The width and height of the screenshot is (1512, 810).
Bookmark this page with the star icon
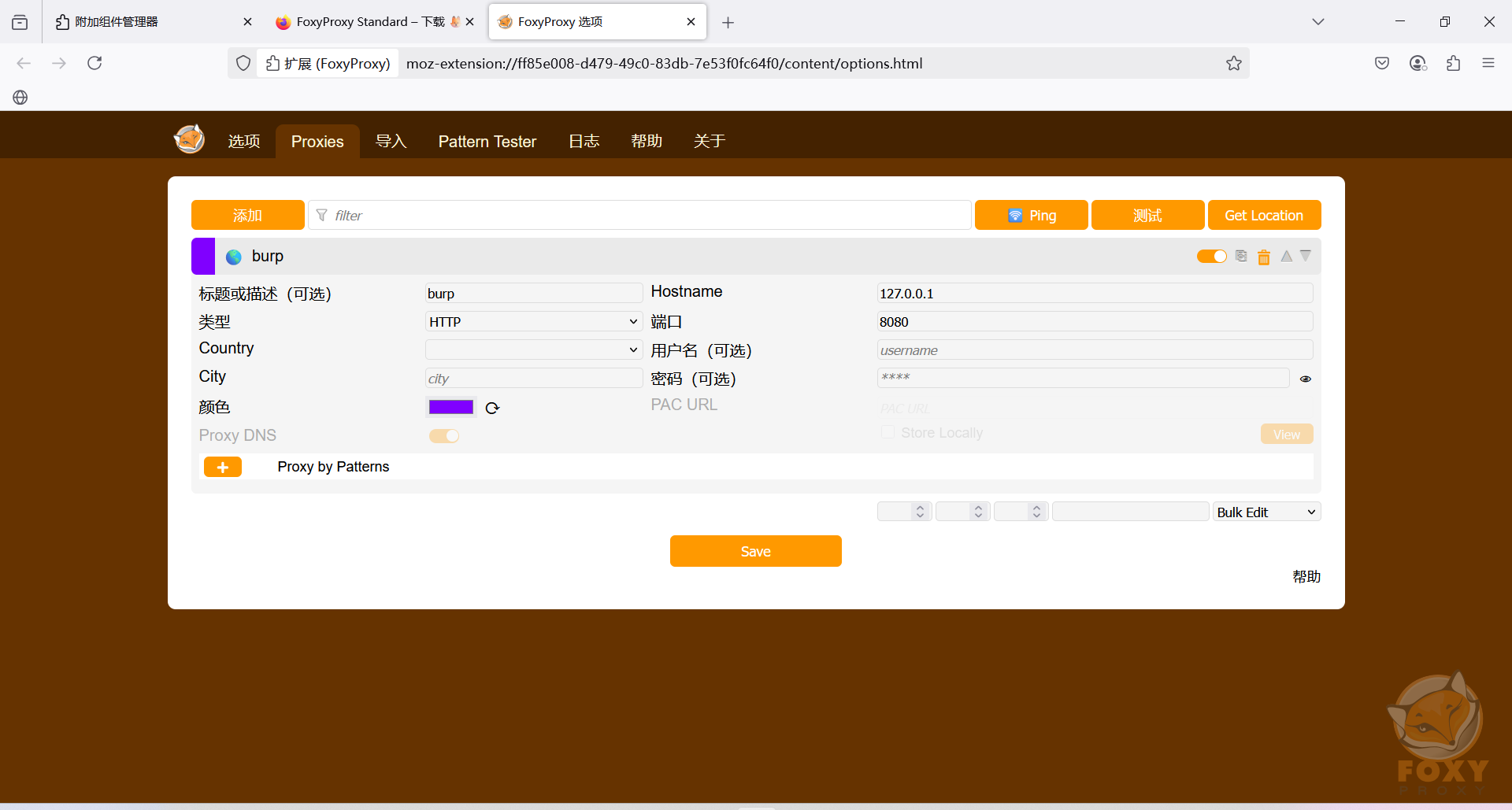tap(1234, 63)
